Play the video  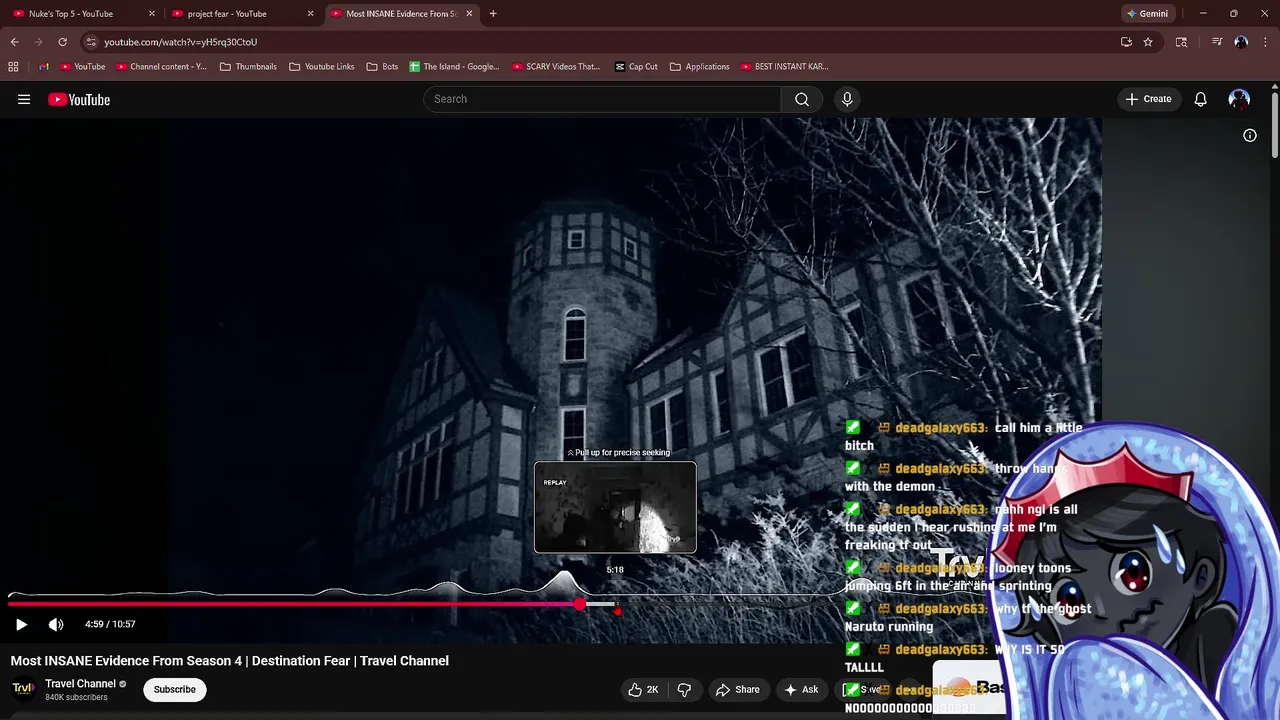21,624
